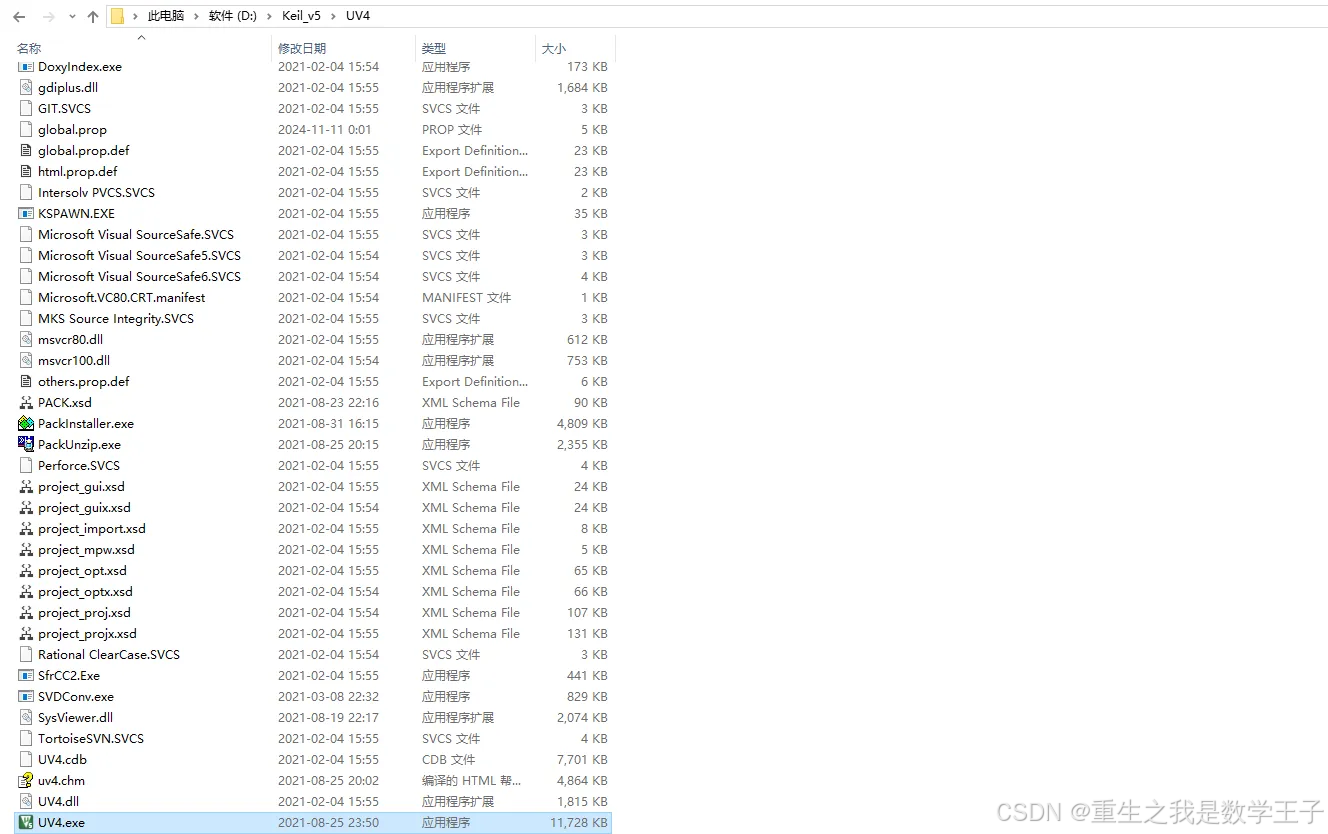Select Microsoft Visual SourceSafe5.SVCS file name

click(x=139, y=255)
